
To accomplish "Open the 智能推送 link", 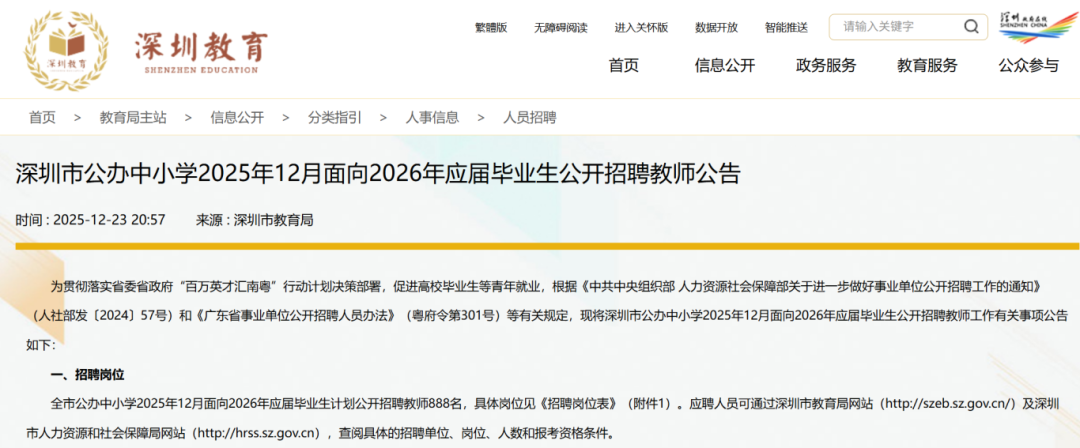I will click(x=786, y=27).
